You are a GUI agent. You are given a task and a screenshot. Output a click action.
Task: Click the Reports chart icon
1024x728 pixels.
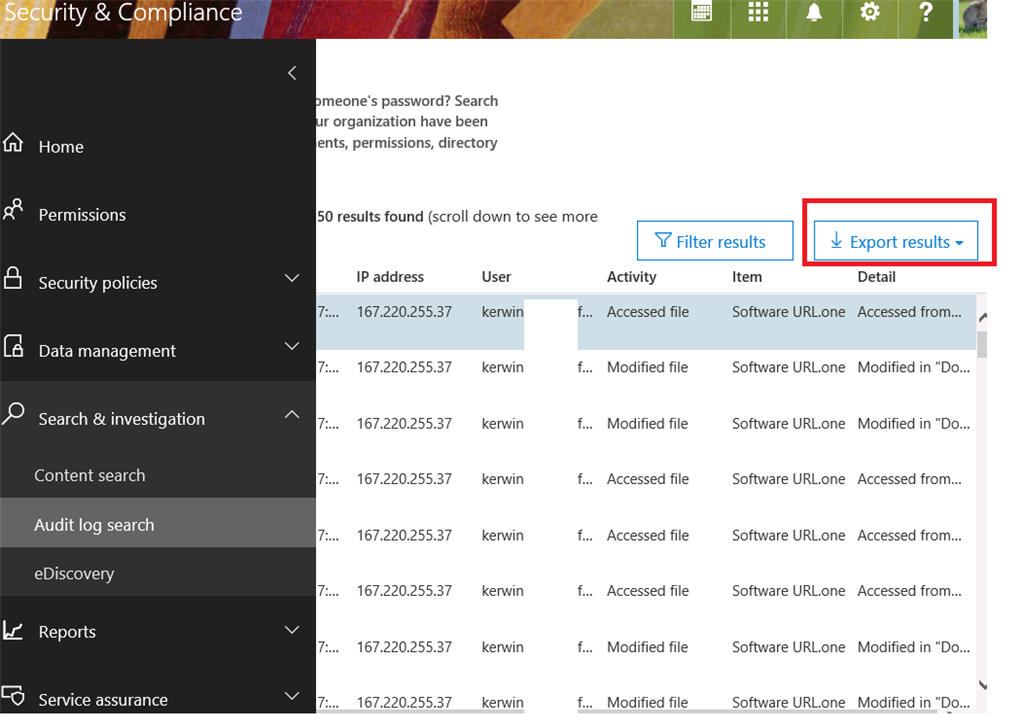13,630
